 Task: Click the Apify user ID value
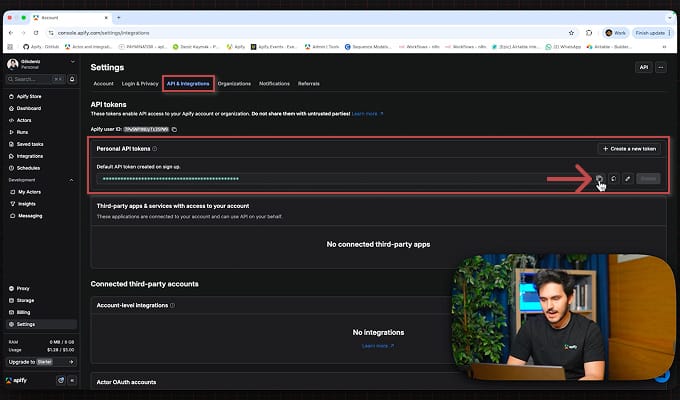(x=146, y=129)
